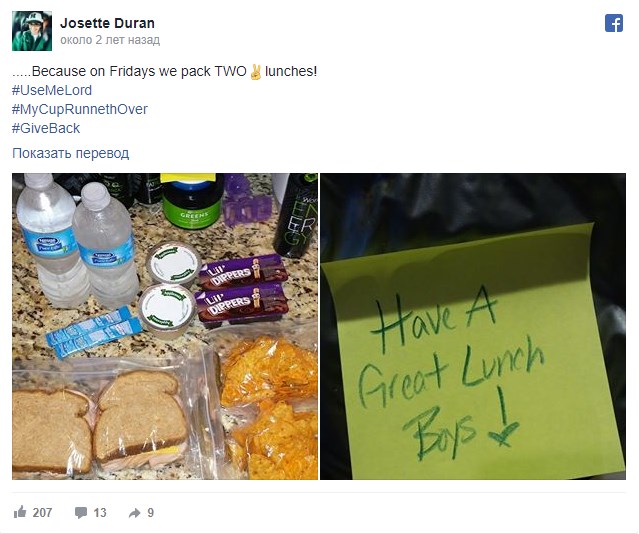Click the 9 shares count
Screen dimensions: 639x534
click(150, 512)
